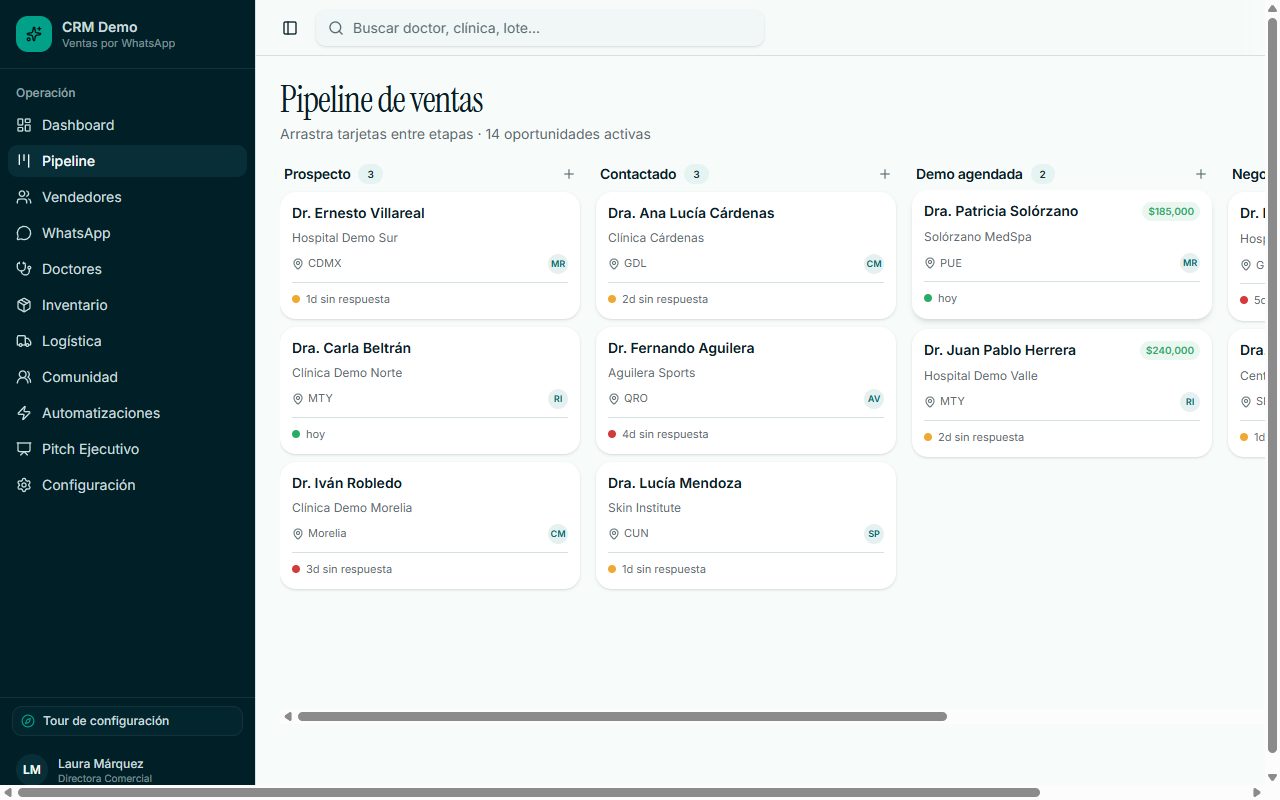Open Laura Márquez user profile
1280x800 pixels.
(127, 770)
